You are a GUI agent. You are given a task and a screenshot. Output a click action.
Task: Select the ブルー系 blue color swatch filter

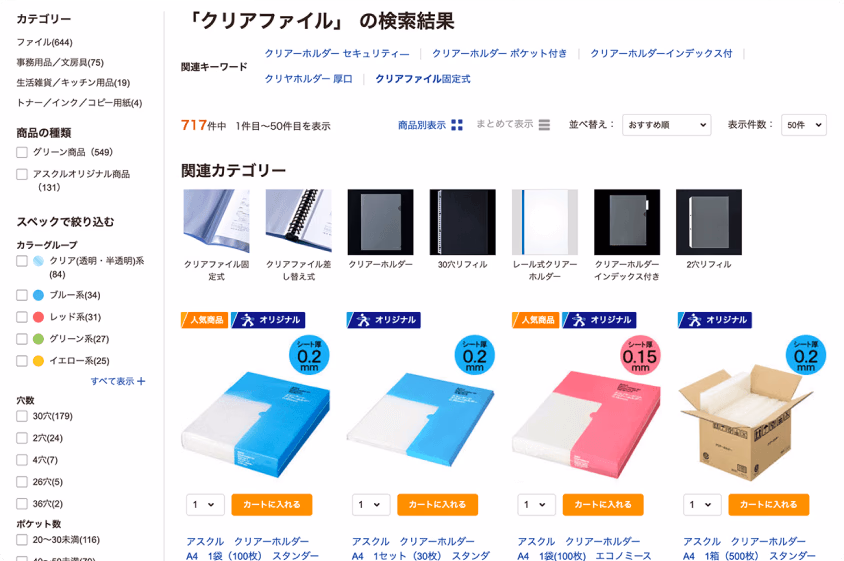click(38, 295)
